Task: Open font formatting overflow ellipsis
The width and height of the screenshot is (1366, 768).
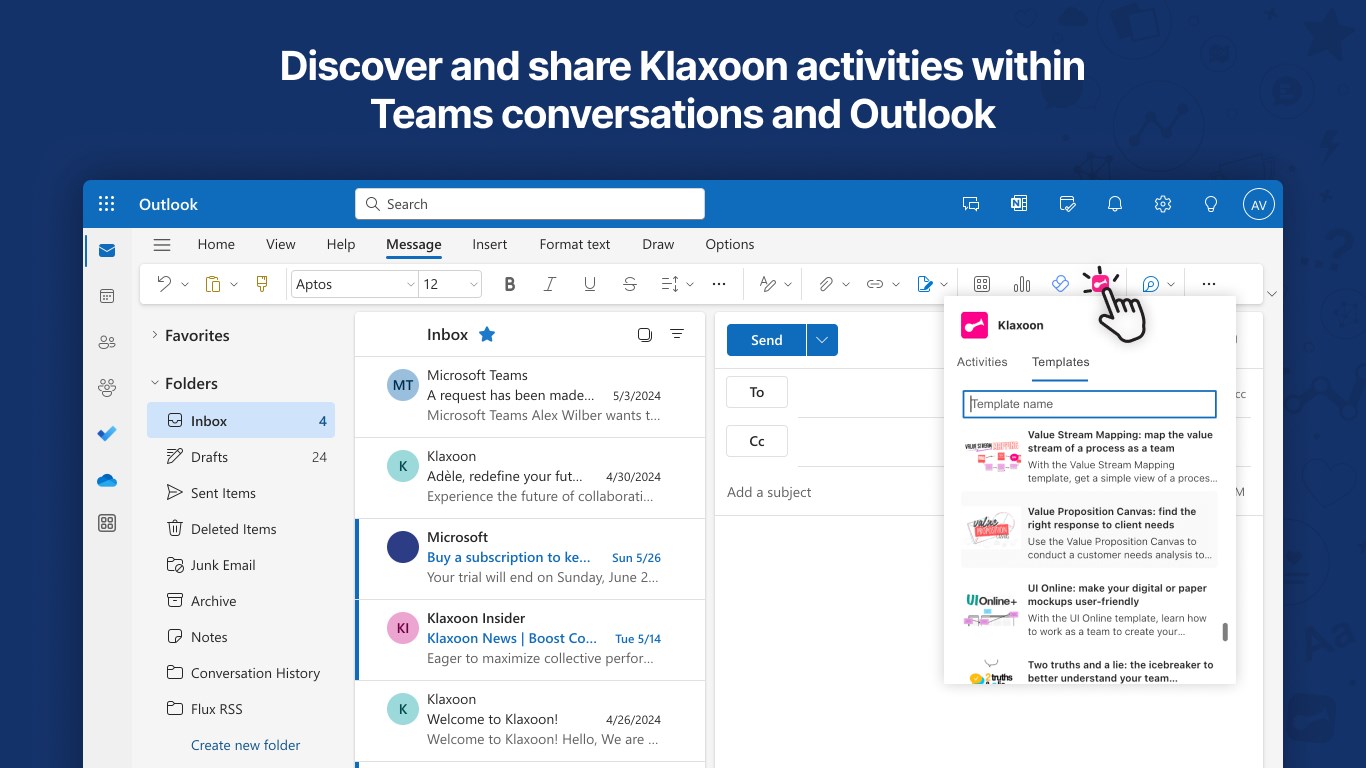Action: pyautogui.click(x=719, y=284)
